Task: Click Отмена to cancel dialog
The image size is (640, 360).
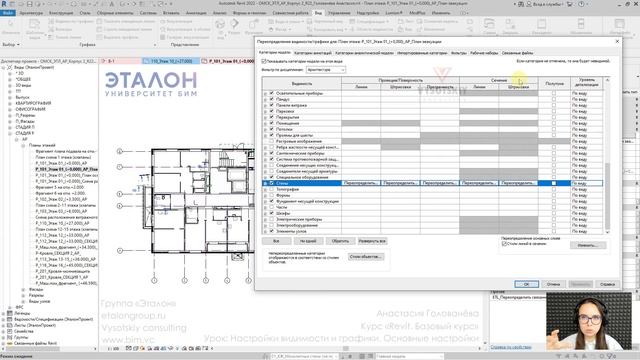Action: (x=553, y=284)
